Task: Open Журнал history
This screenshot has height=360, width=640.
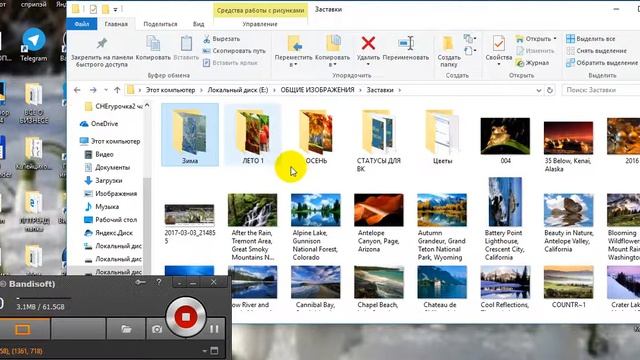Action: [532, 63]
